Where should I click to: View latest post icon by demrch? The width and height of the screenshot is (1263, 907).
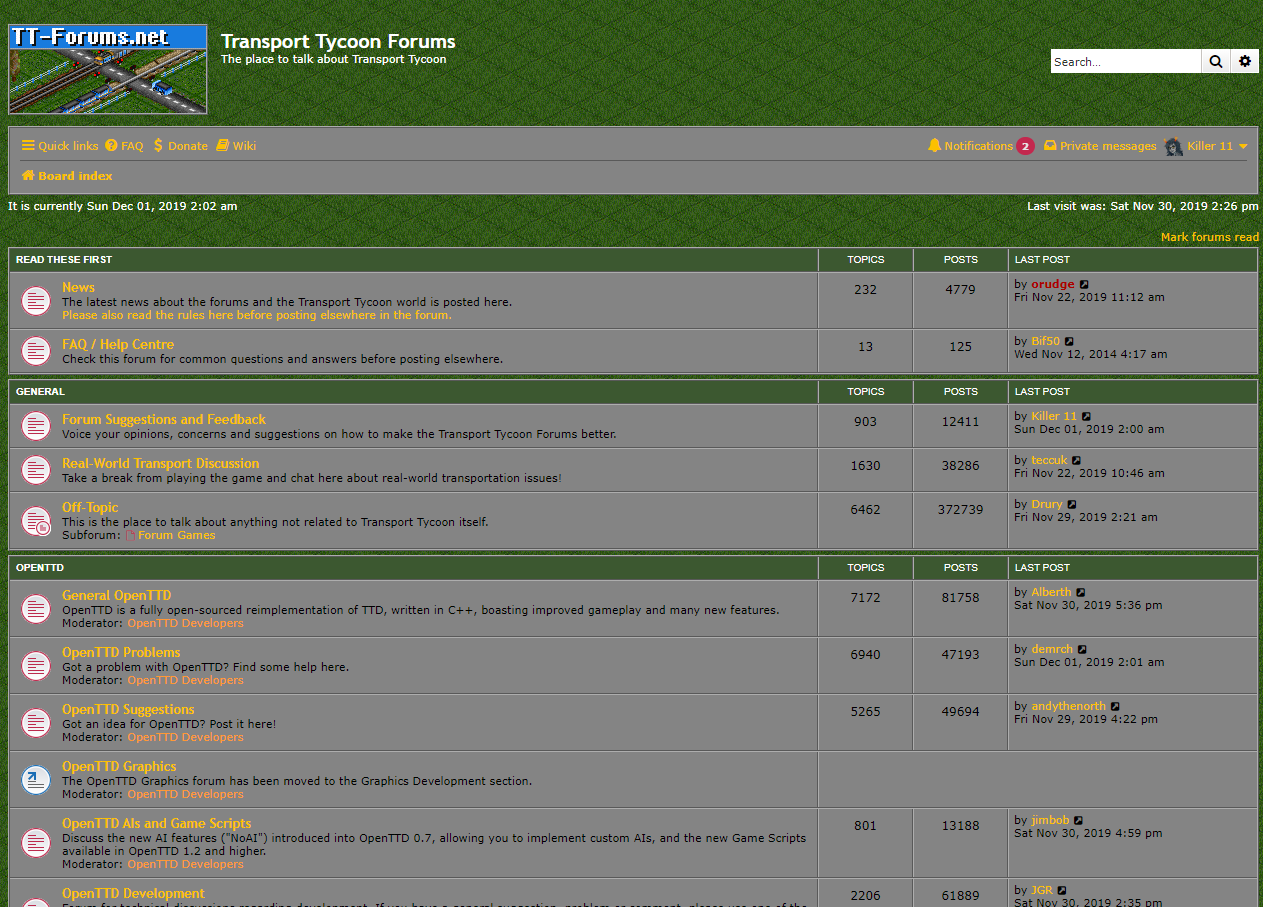tap(1082, 650)
